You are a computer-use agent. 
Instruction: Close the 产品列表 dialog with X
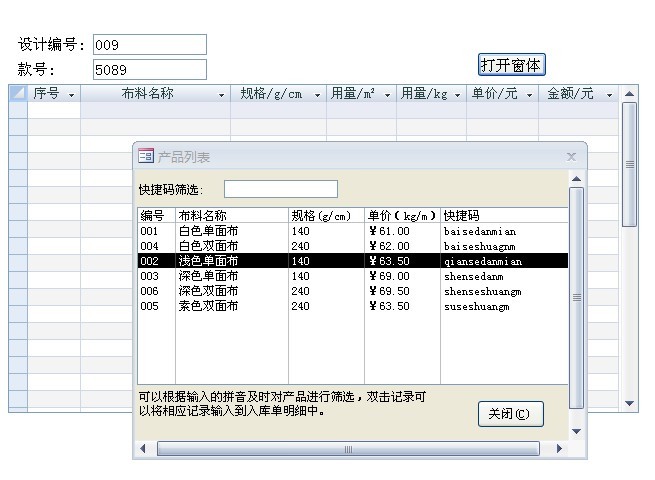(571, 157)
